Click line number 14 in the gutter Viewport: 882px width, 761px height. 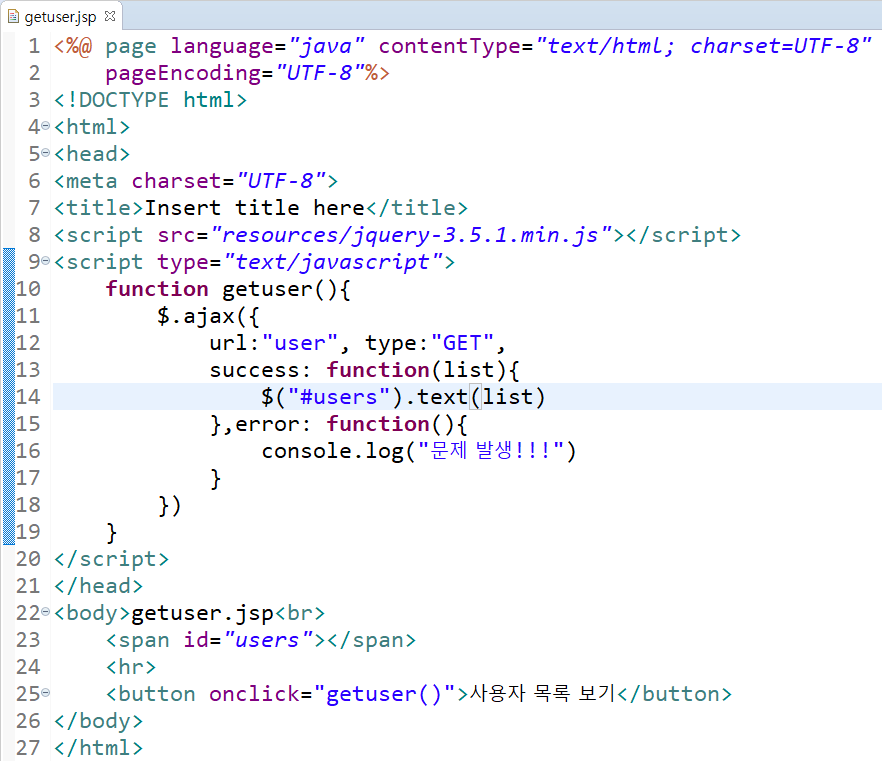pyautogui.click(x=28, y=397)
